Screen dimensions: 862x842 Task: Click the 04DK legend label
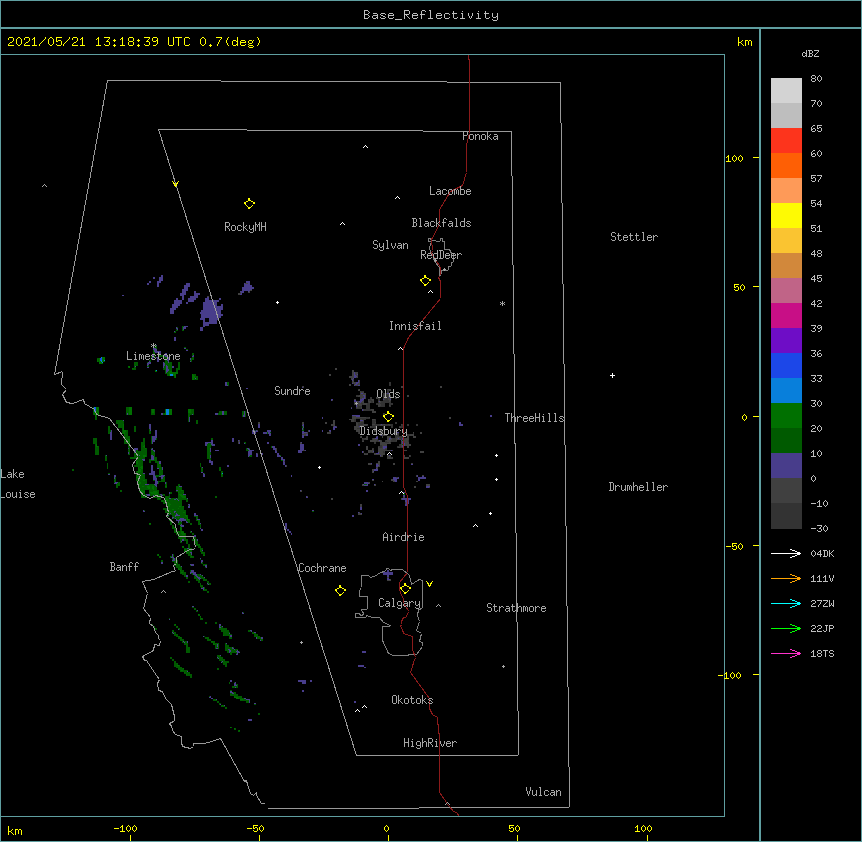tap(822, 553)
